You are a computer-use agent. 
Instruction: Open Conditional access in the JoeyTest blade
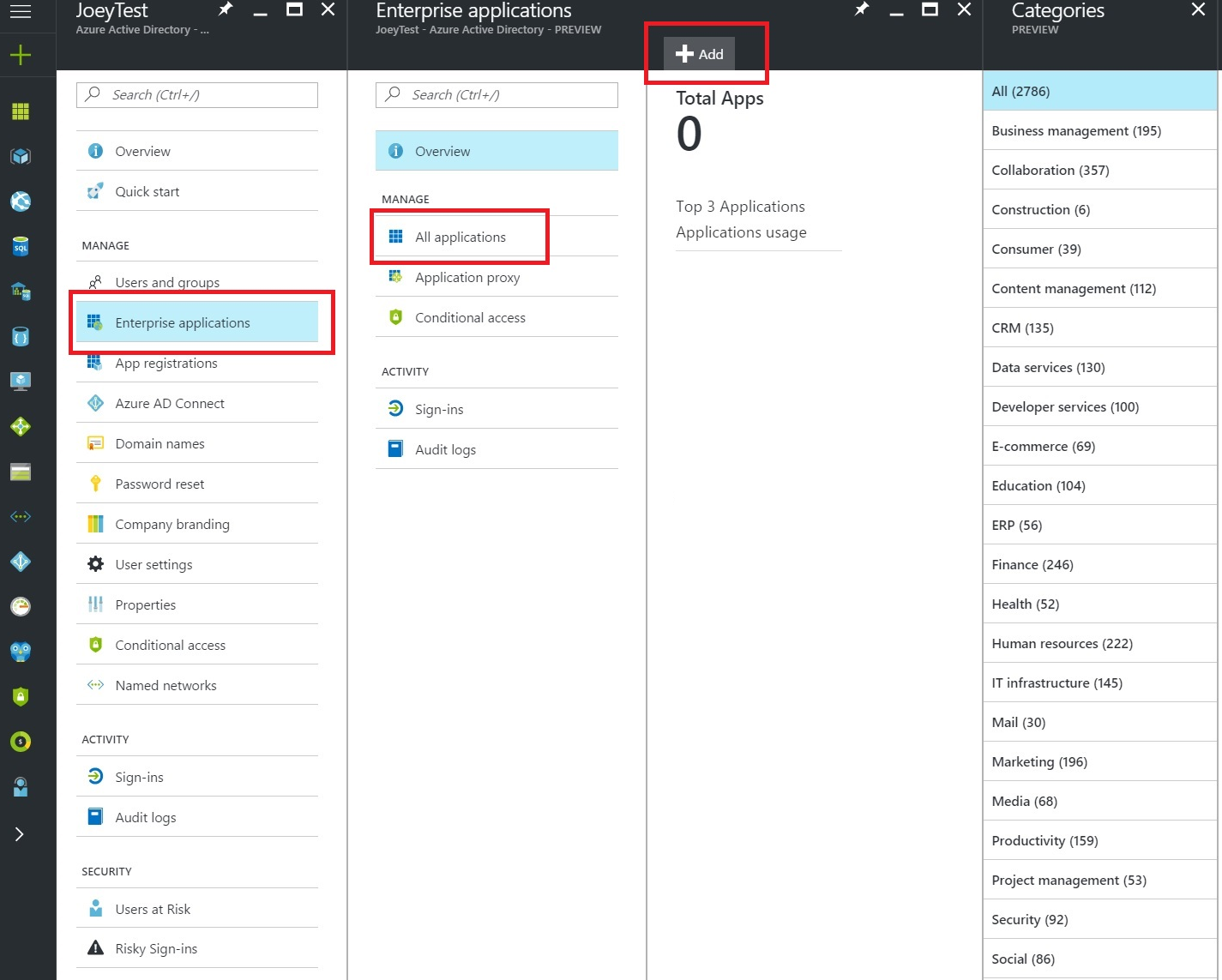pos(197,645)
